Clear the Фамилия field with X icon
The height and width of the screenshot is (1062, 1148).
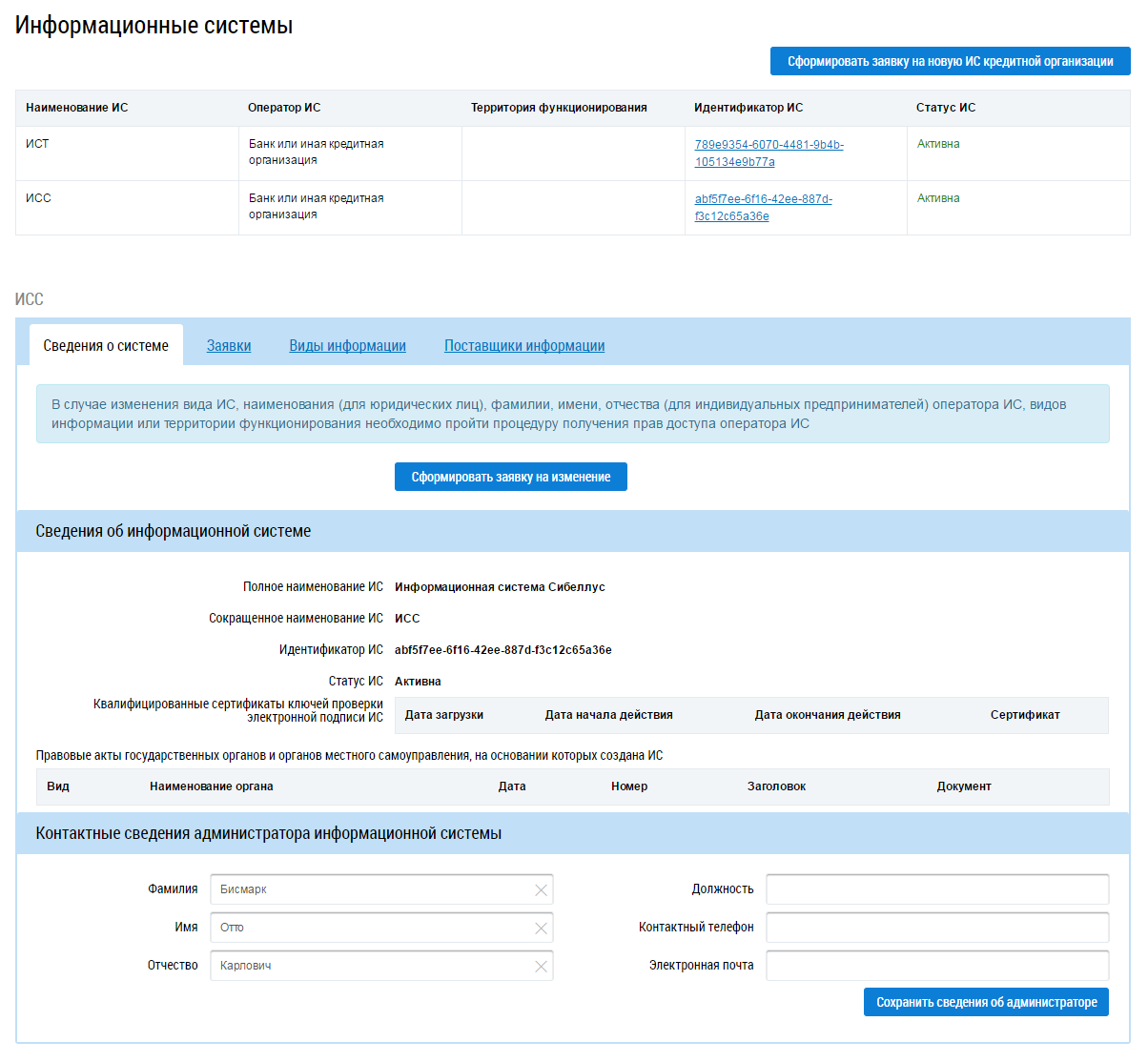[541, 890]
